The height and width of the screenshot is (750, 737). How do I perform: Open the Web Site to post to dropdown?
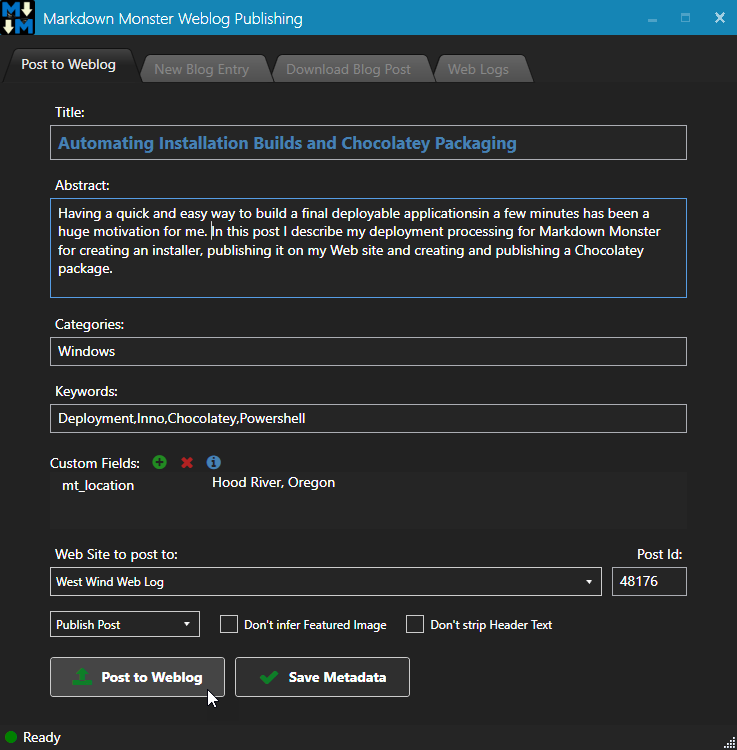326,582
